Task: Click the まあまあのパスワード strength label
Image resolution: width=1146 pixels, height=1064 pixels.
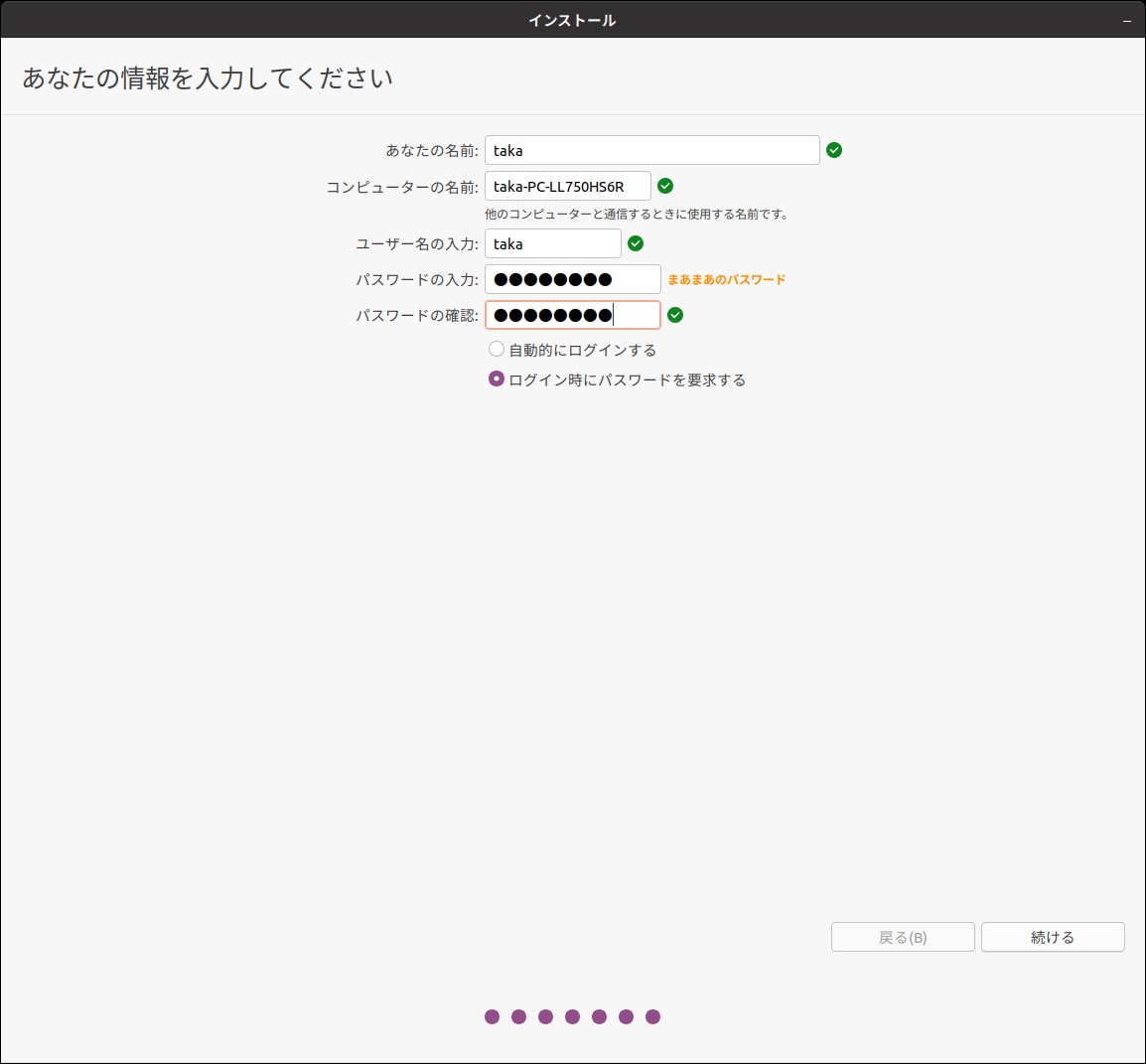Action: [728, 279]
